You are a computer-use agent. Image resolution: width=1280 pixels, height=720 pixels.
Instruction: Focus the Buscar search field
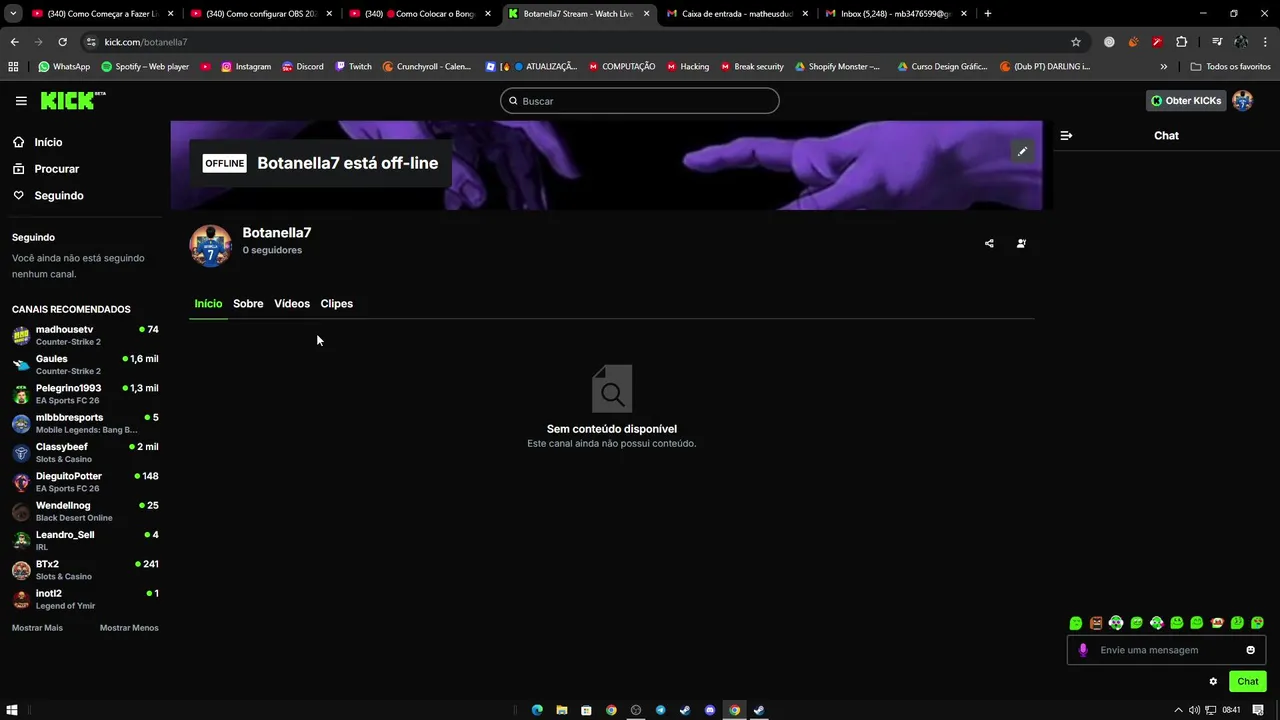(640, 101)
